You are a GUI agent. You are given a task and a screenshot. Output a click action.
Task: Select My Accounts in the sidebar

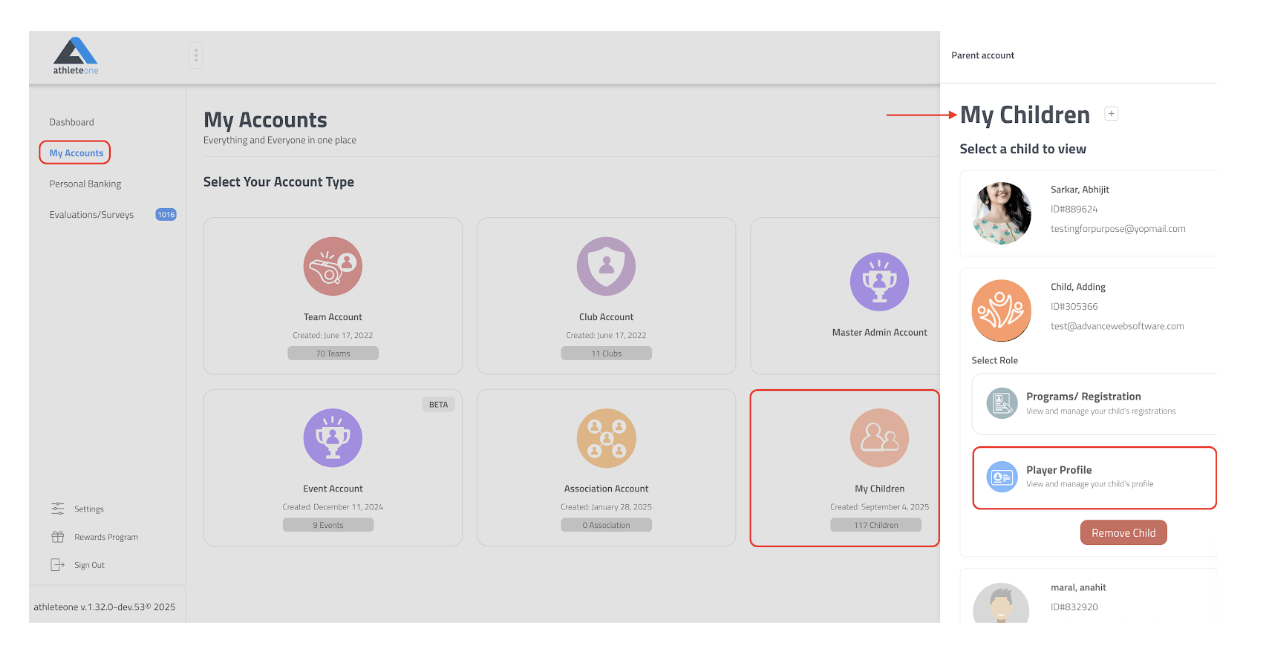tap(76, 153)
